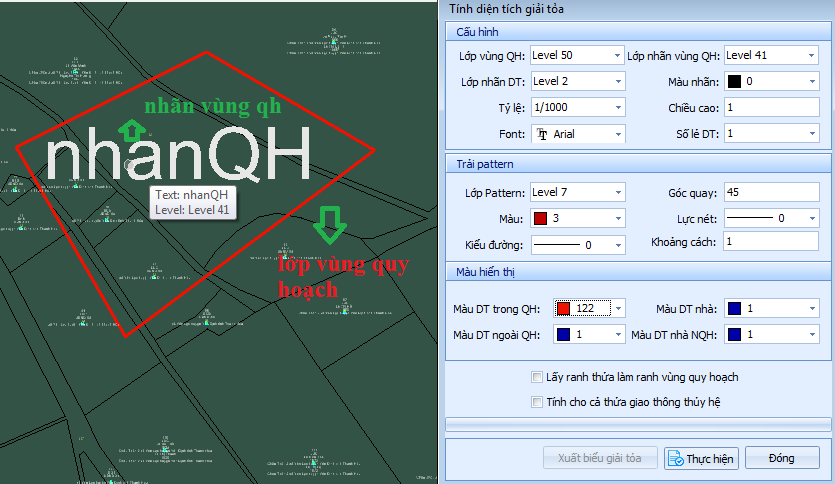Click the save icon on Thực hiện button
The height and width of the screenshot is (484, 835).
click(675, 459)
